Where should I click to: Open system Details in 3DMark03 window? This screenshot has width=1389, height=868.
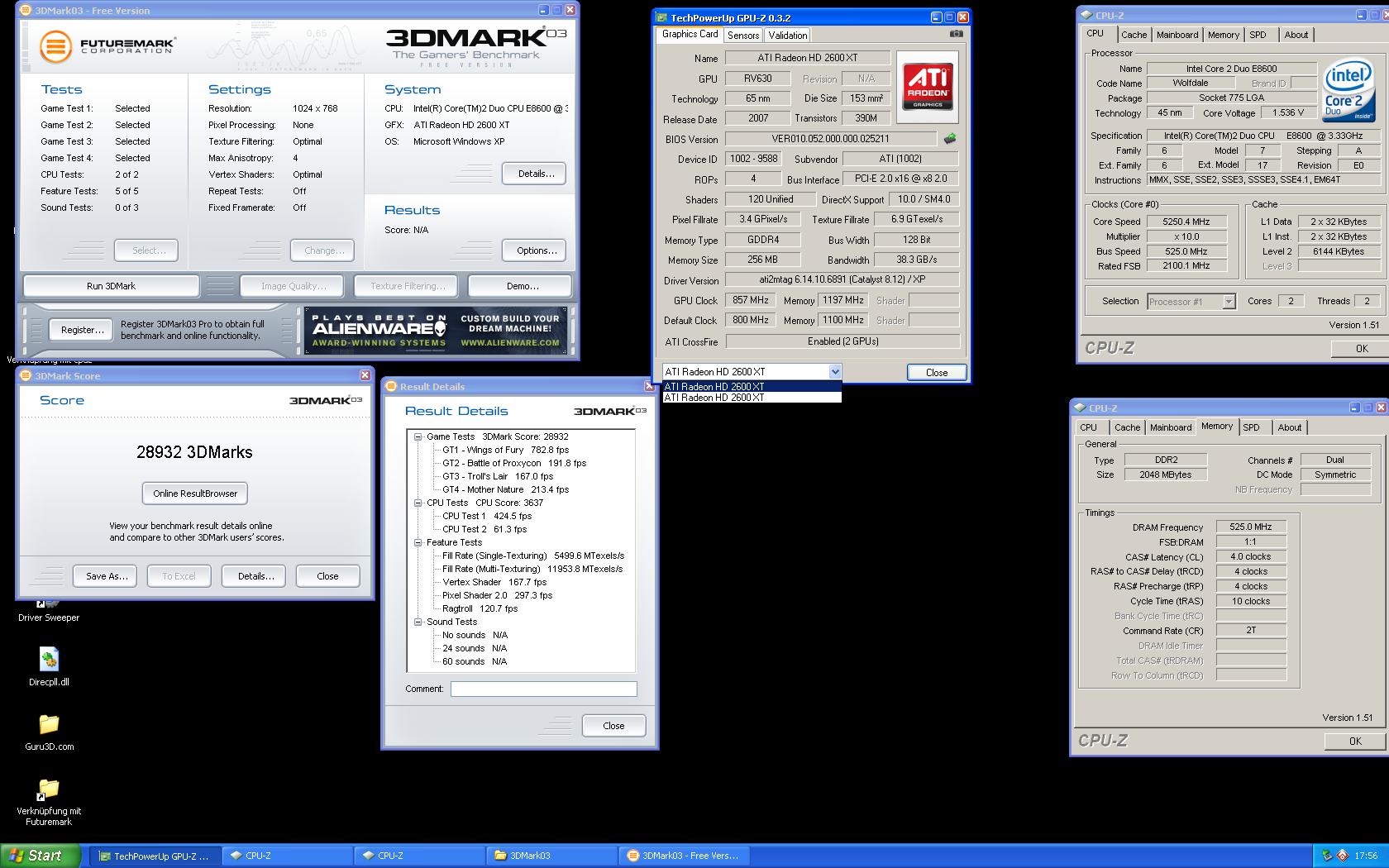pos(536,174)
